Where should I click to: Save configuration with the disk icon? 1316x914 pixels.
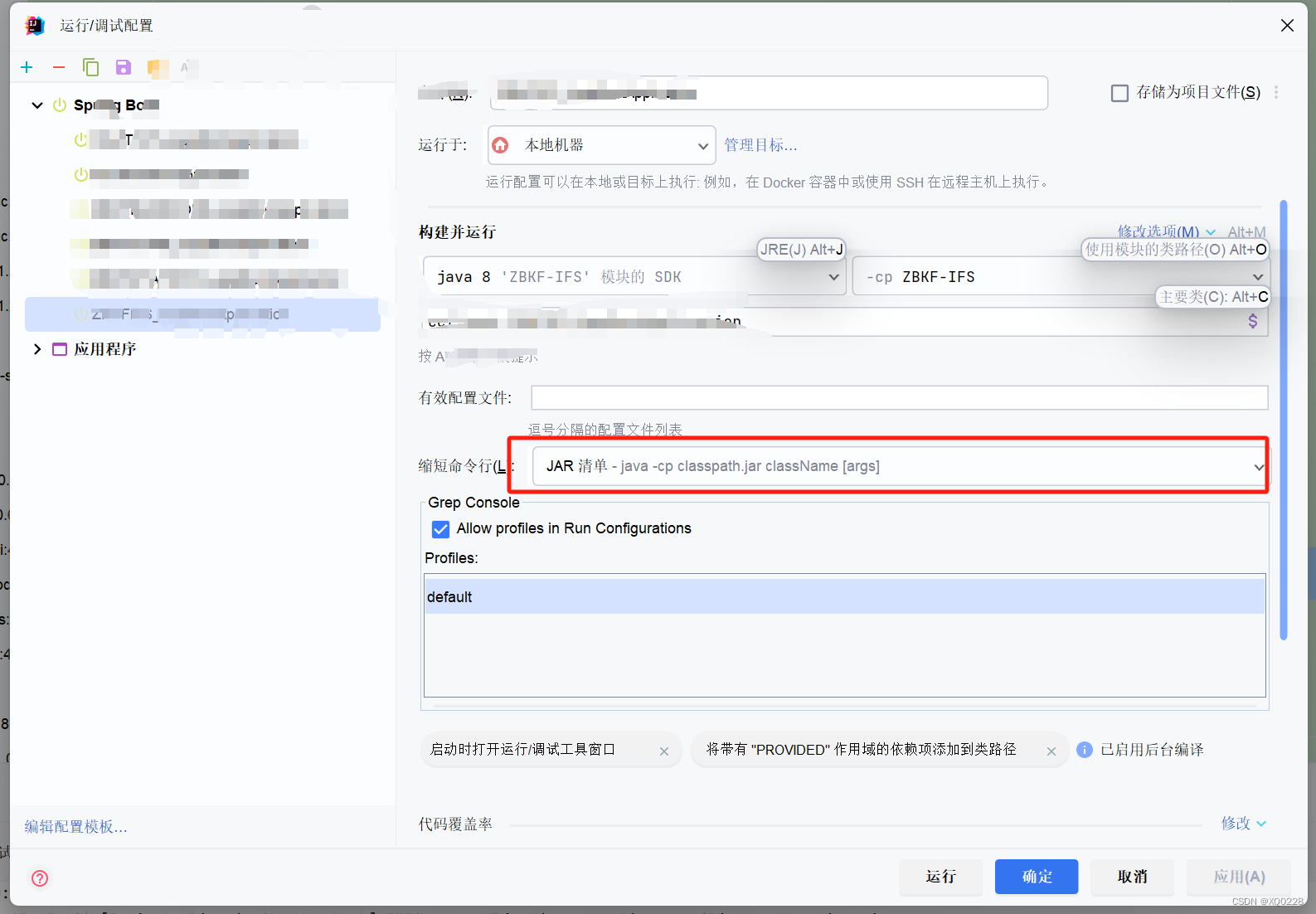click(x=123, y=67)
